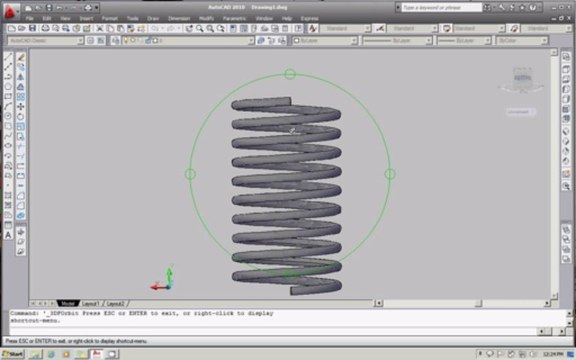Open the Standard text style dropdown
Viewport: 576px width, 360px height.
click(345, 28)
